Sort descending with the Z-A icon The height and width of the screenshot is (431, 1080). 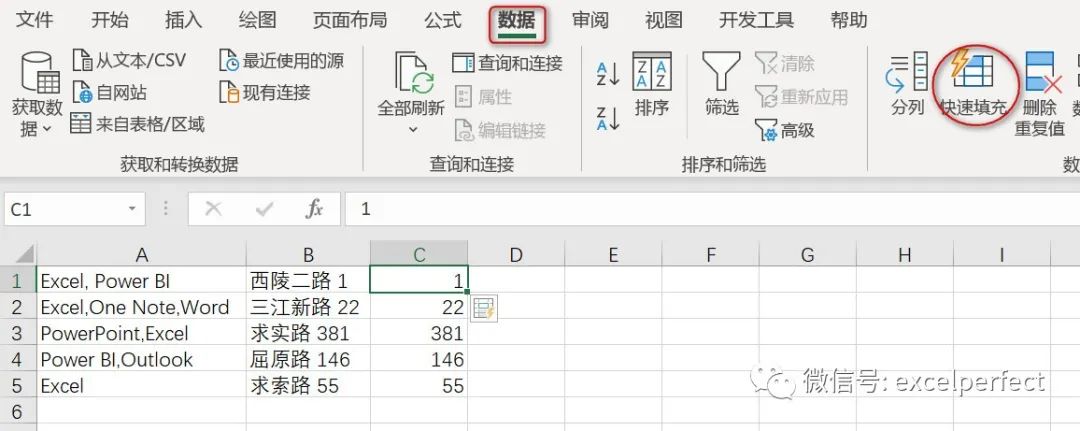click(608, 118)
